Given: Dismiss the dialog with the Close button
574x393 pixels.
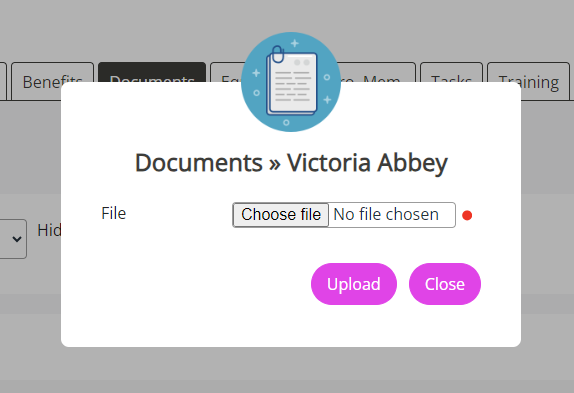Looking at the screenshot, I should (x=444, y=284).
